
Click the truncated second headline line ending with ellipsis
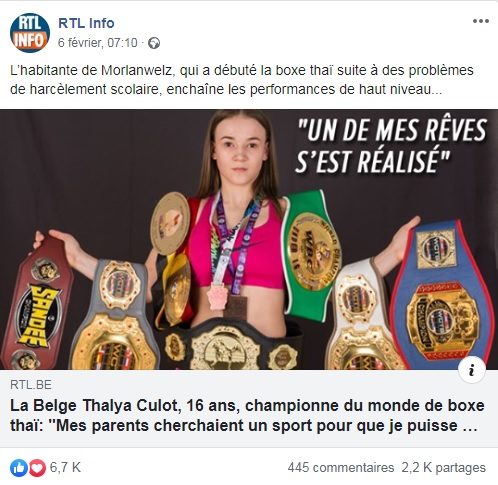coord(244,426)
